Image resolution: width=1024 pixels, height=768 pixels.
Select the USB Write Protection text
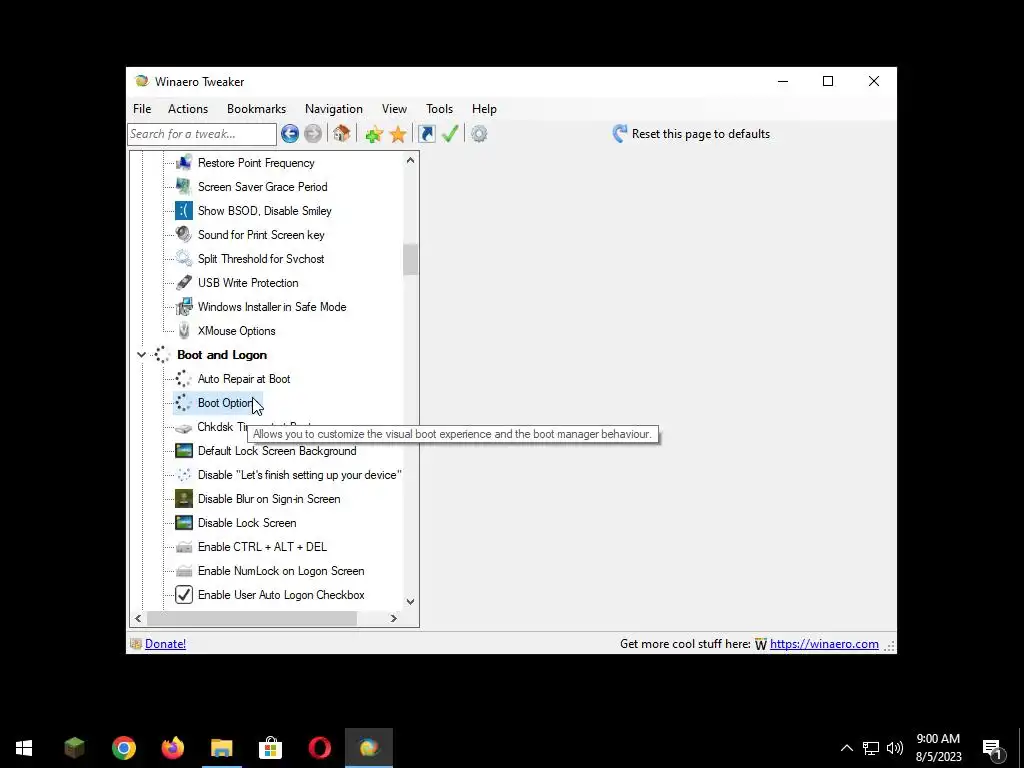pos(248,283)
